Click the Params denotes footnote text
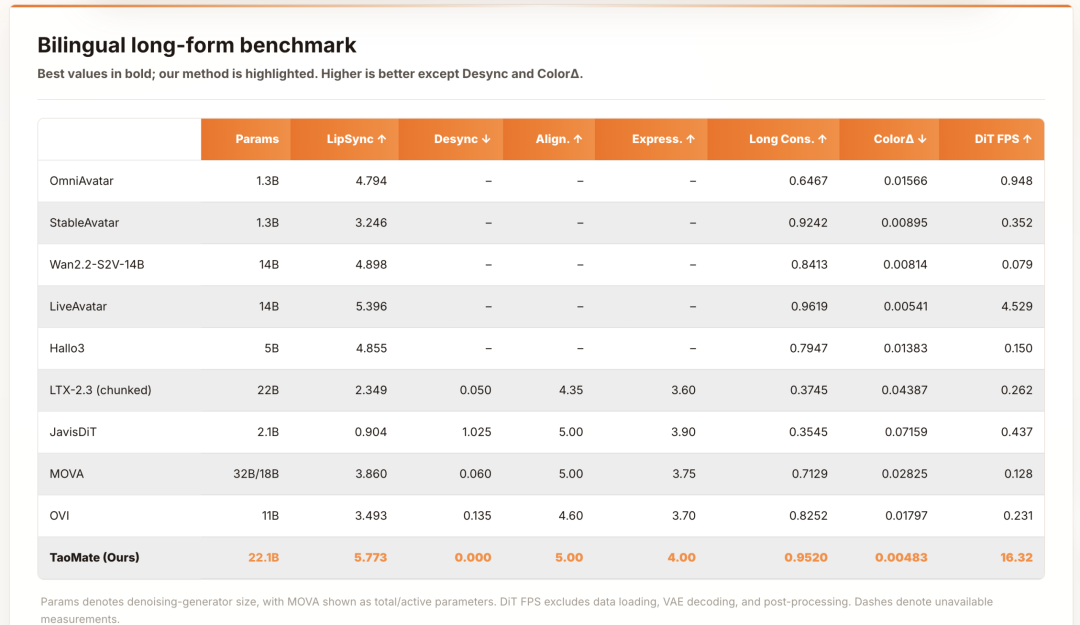Screen dimensions: 1080x625 pos(517,610)
